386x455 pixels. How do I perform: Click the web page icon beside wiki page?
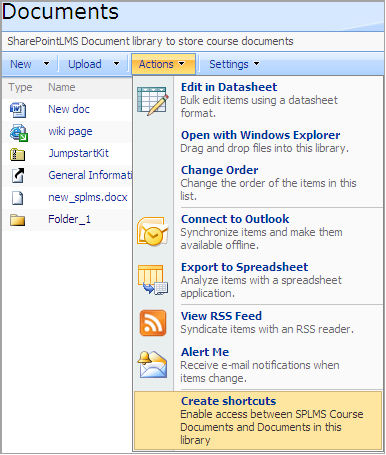pos(19,132)
